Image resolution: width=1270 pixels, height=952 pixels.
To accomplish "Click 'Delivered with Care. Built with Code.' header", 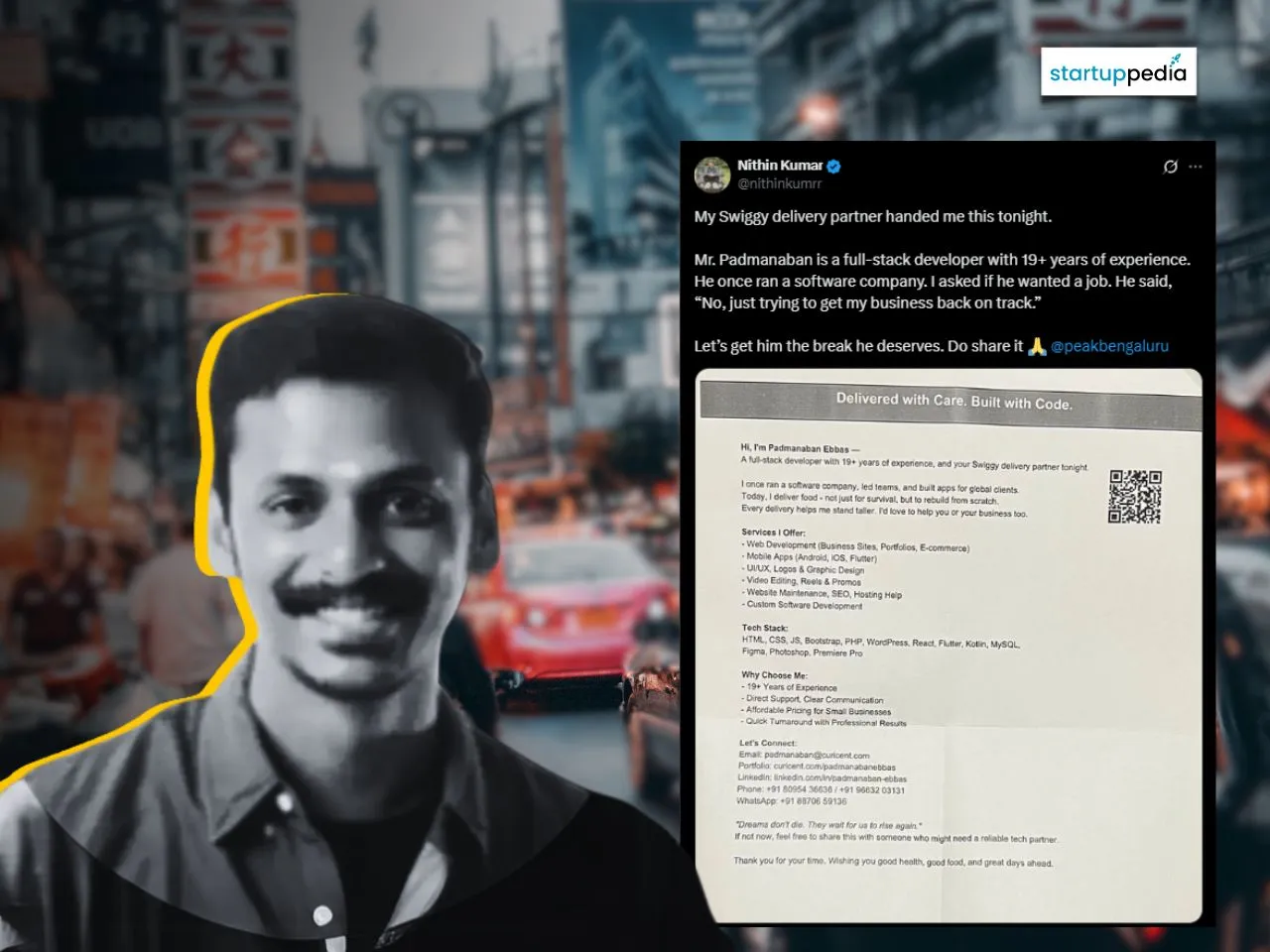I will pos(953,401).
